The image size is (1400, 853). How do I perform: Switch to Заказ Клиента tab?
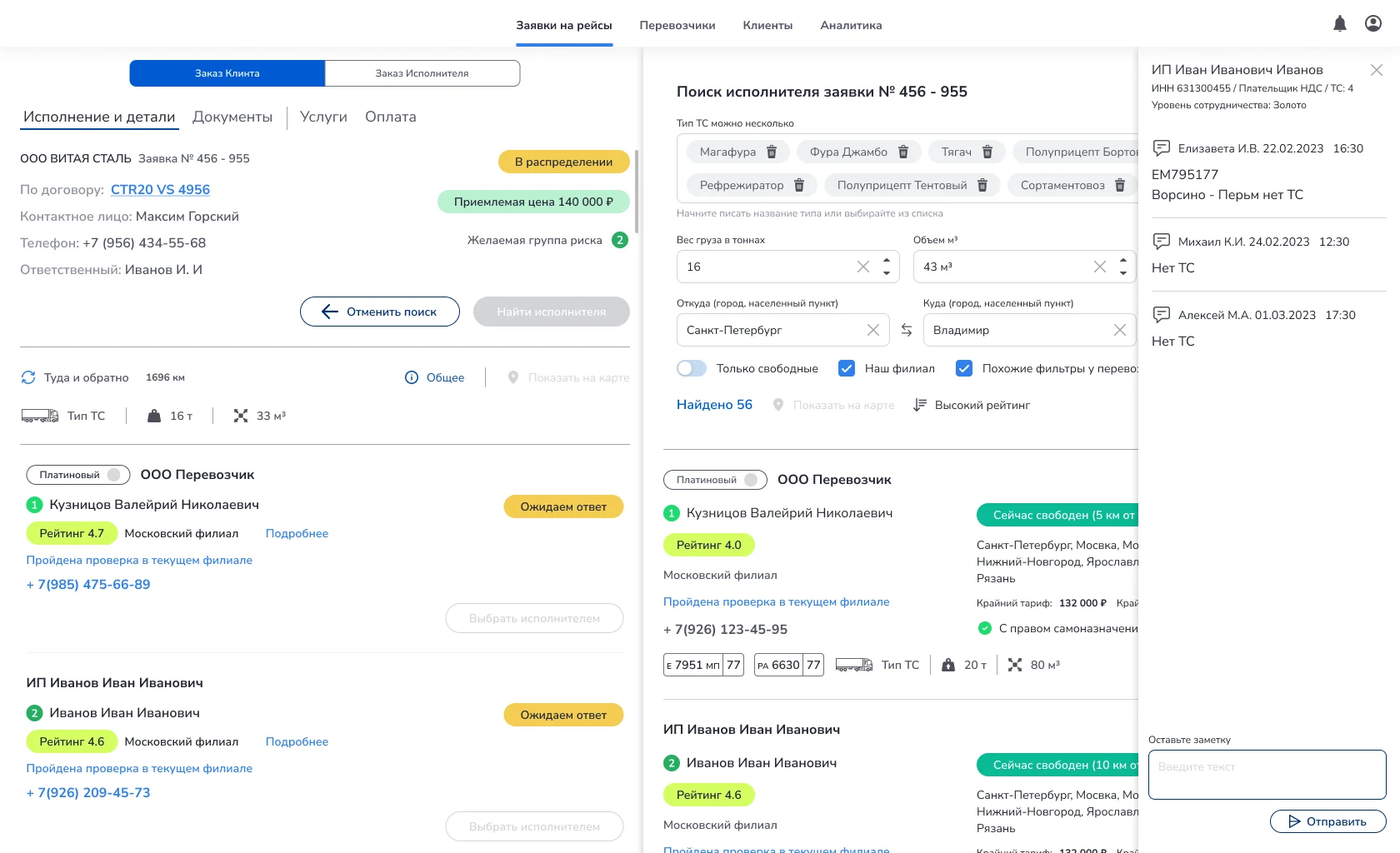pyautogui.click(x=227, y=73)
